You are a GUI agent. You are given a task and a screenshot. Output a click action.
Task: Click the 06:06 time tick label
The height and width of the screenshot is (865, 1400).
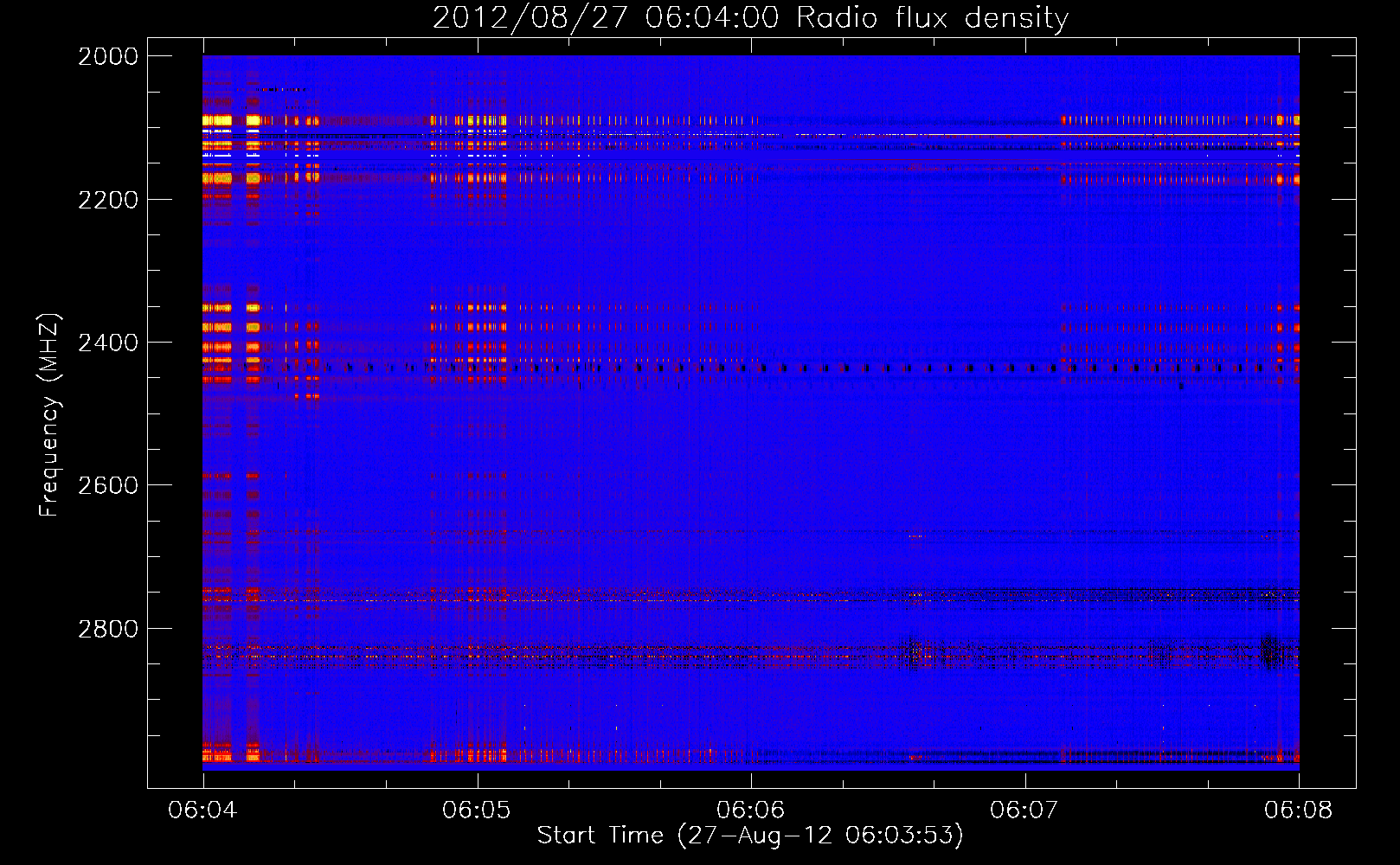tap(751, 810)
